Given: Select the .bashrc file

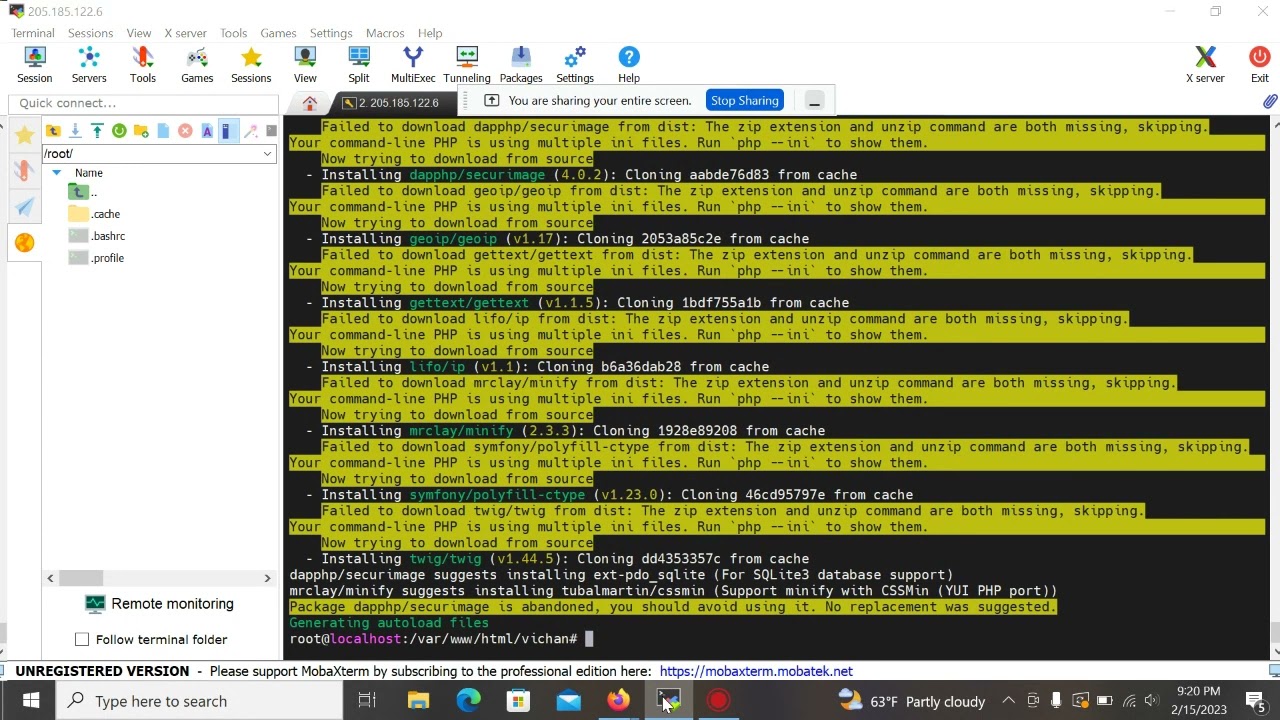Looking at the screenshot, I should pos(97,236).
